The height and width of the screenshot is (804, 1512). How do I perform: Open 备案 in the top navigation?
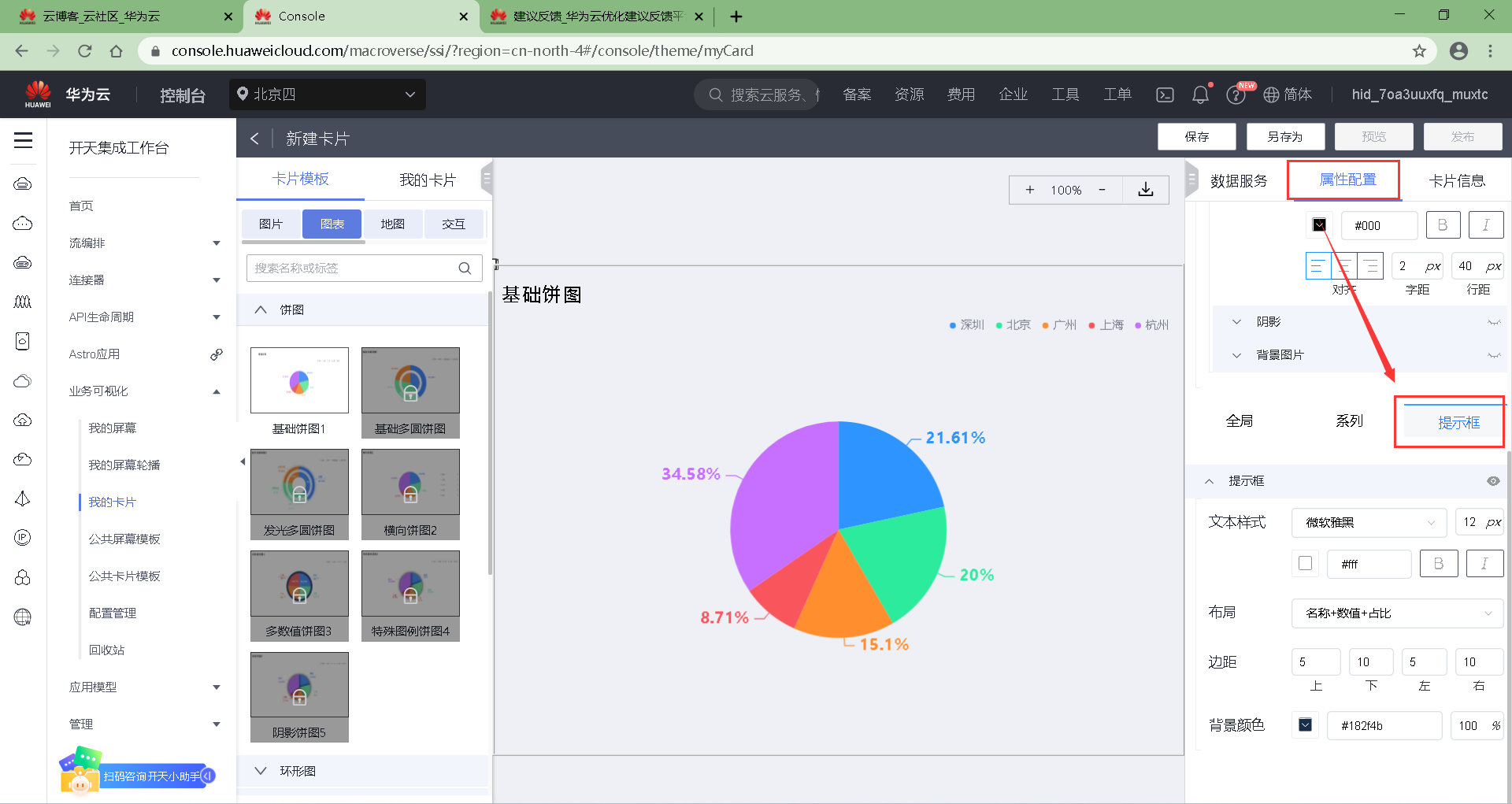pyautogui.click(x=857, y=94)
